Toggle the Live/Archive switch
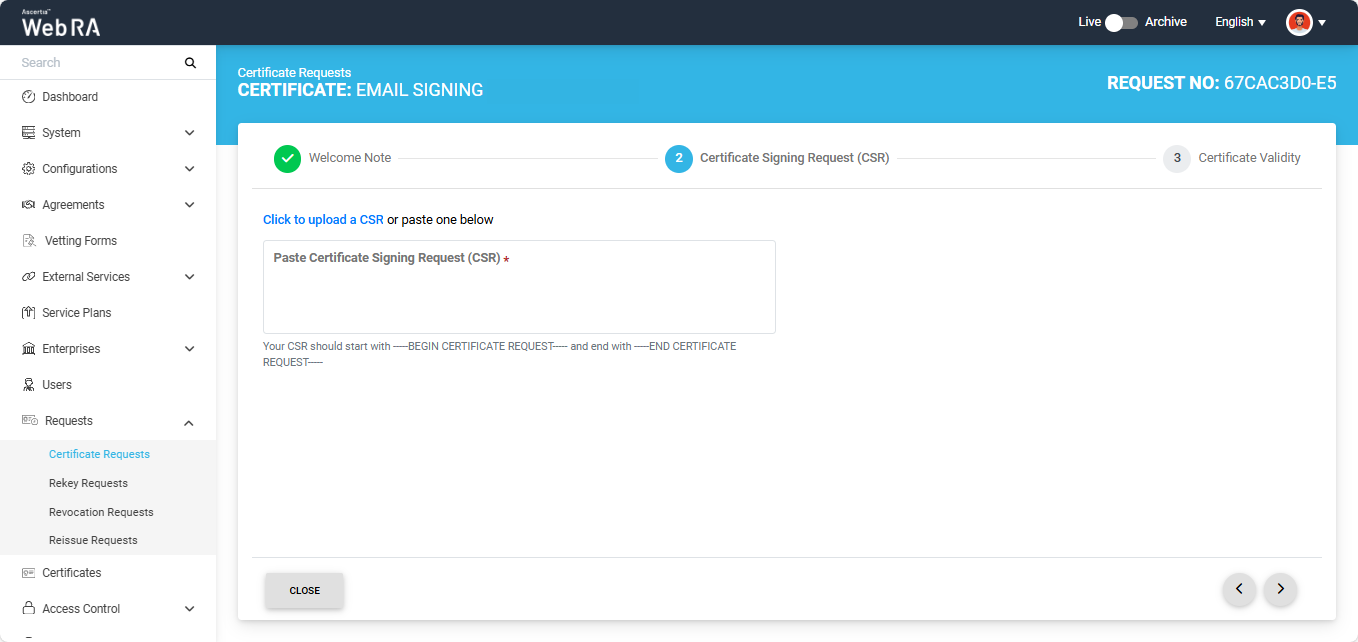1358x642 pixels. [1121, 22]
